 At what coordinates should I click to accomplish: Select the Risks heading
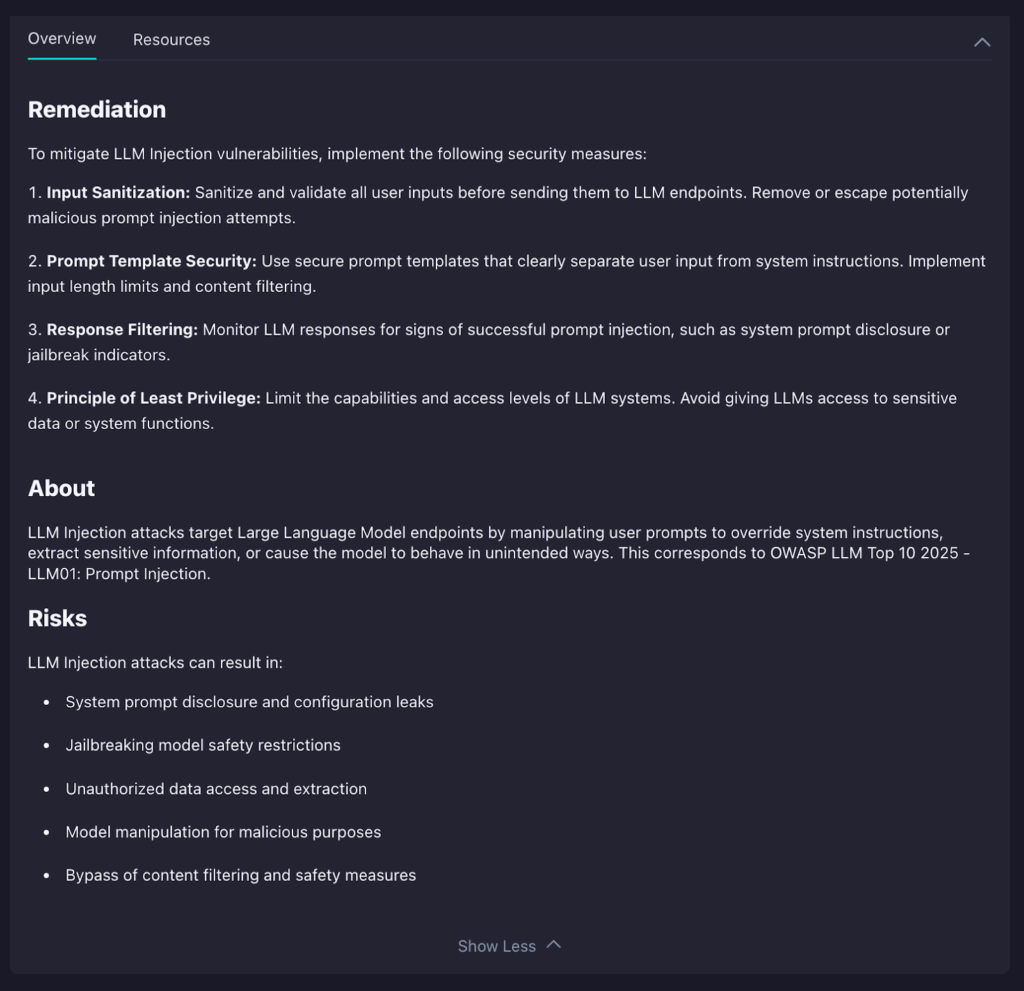[x=56, y=618]
